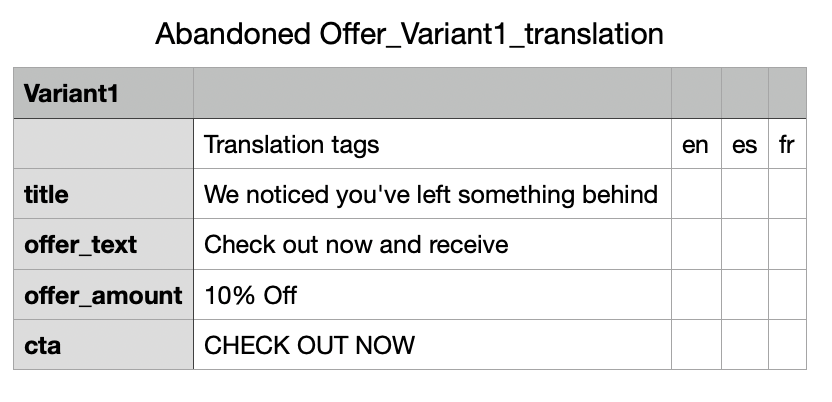Select the 'CHECK OUT NOW' cell
This screenshot has height=402, width=832.
click(x=309, y=345)
